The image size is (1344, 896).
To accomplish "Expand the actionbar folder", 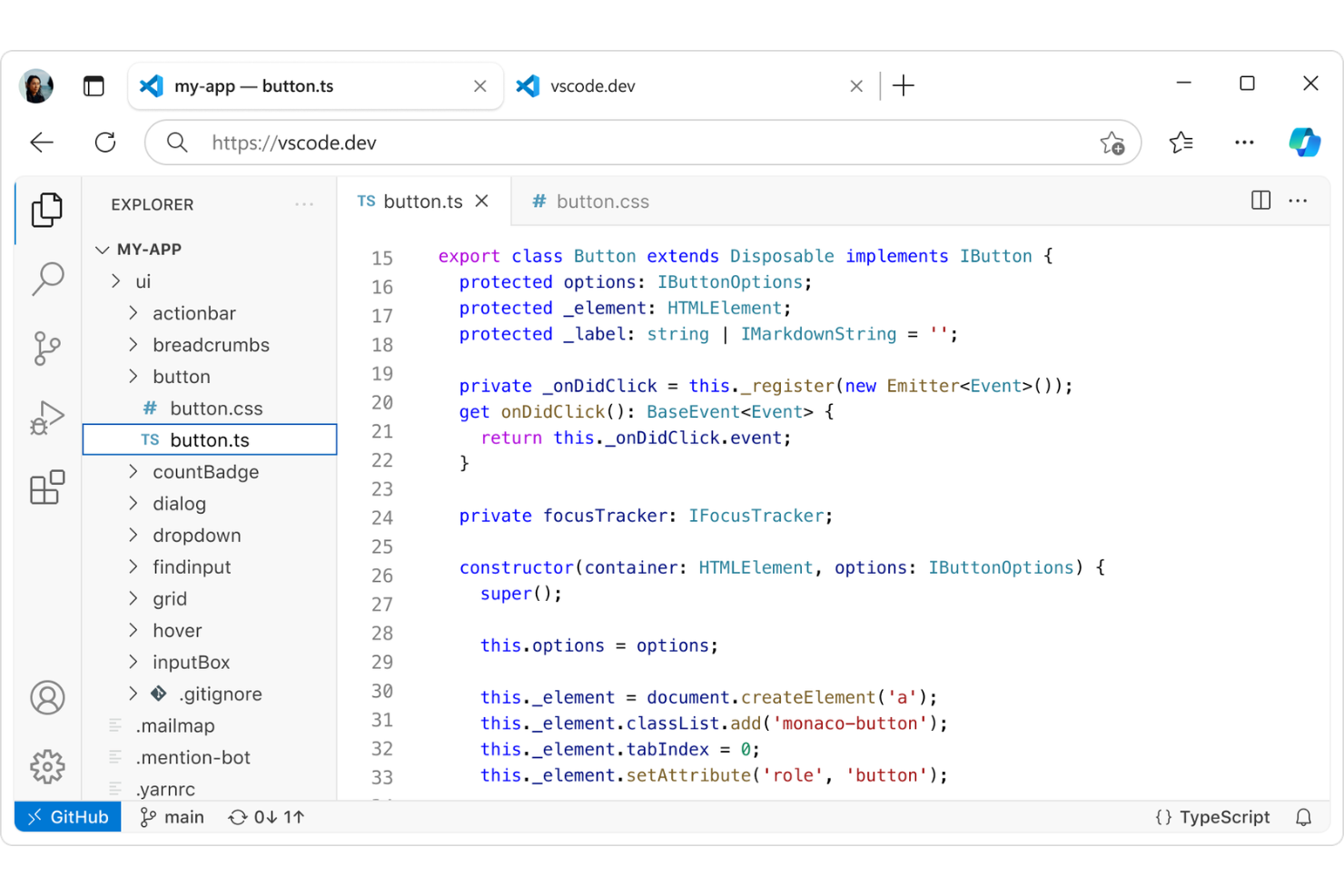I will 133,313.
